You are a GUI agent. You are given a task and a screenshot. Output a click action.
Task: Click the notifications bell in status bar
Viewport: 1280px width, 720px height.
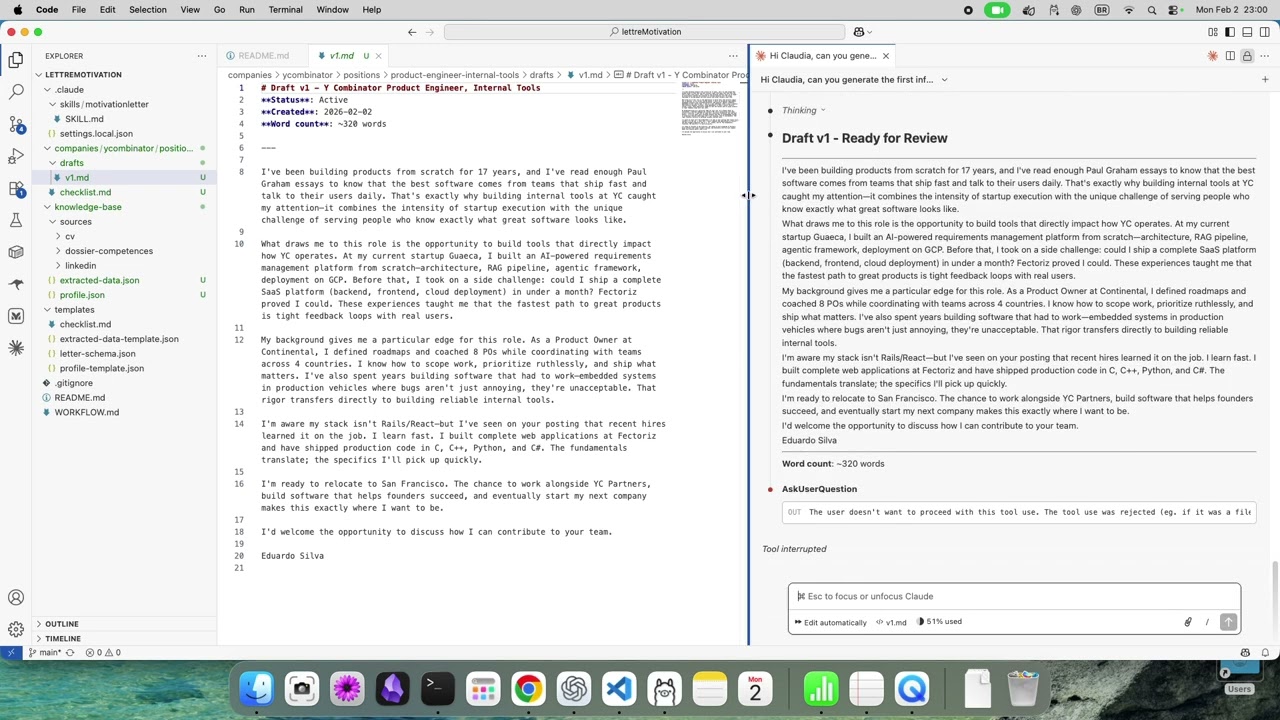[1265, 653]
